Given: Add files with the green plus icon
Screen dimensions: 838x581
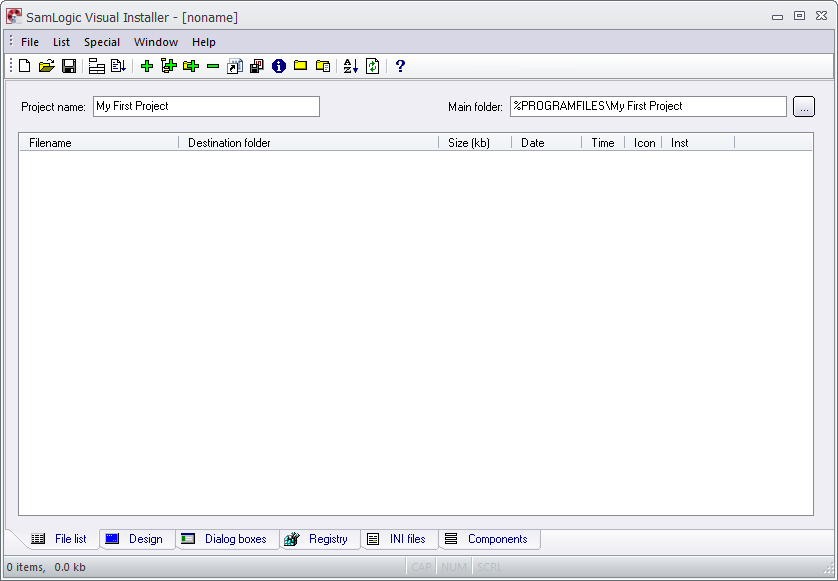Looking at the screenshot, I should 146,66.
